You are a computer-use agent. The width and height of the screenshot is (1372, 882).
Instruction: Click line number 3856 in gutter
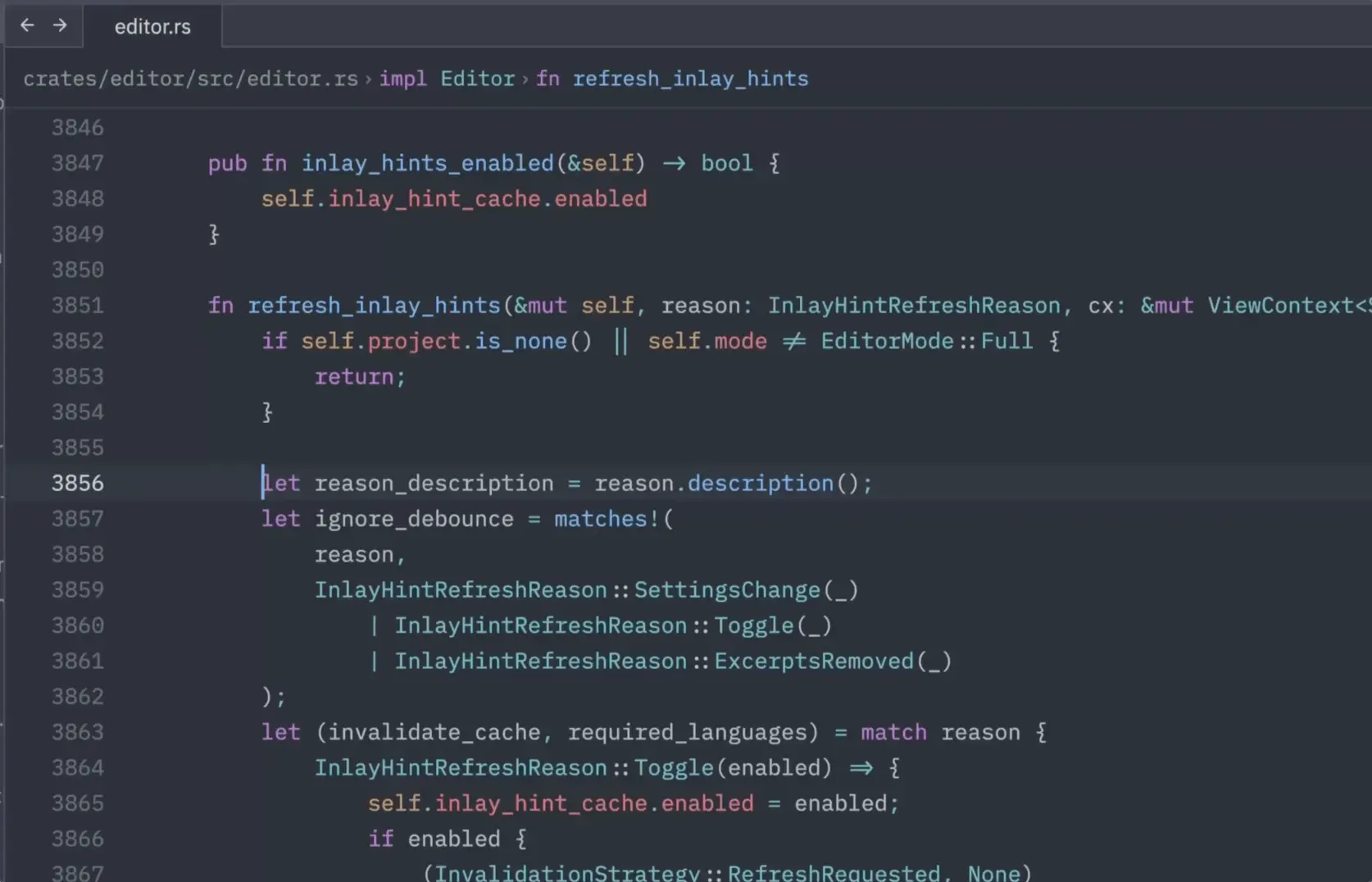click(x=78, y=484)
